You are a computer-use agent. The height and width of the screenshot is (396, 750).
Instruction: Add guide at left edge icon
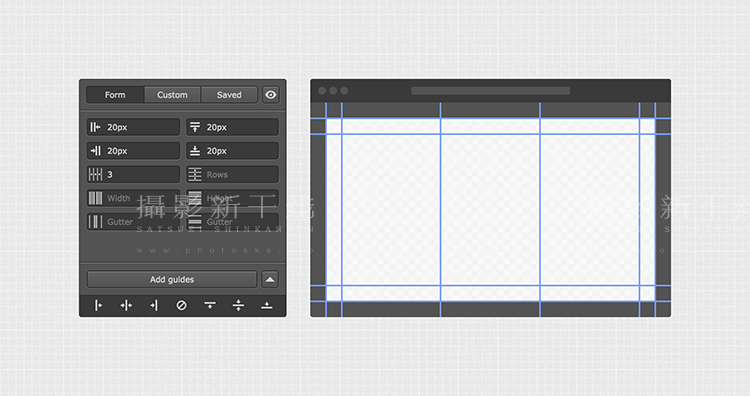point(98,305)
